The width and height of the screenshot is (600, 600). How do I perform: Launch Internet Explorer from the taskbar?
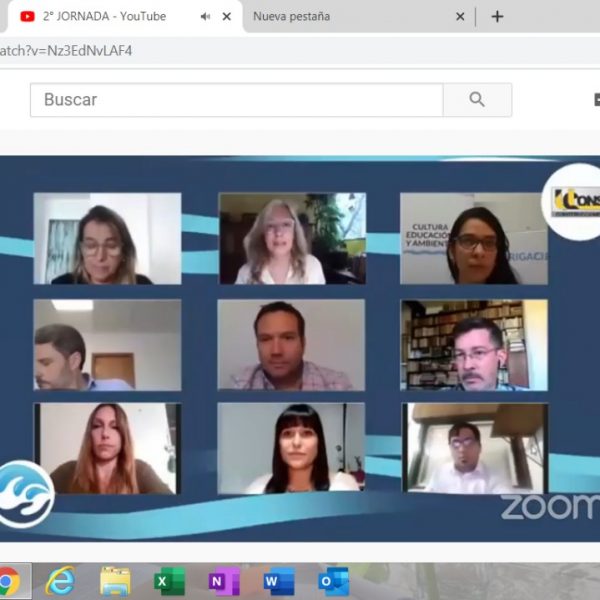click(x=61, y=581)
